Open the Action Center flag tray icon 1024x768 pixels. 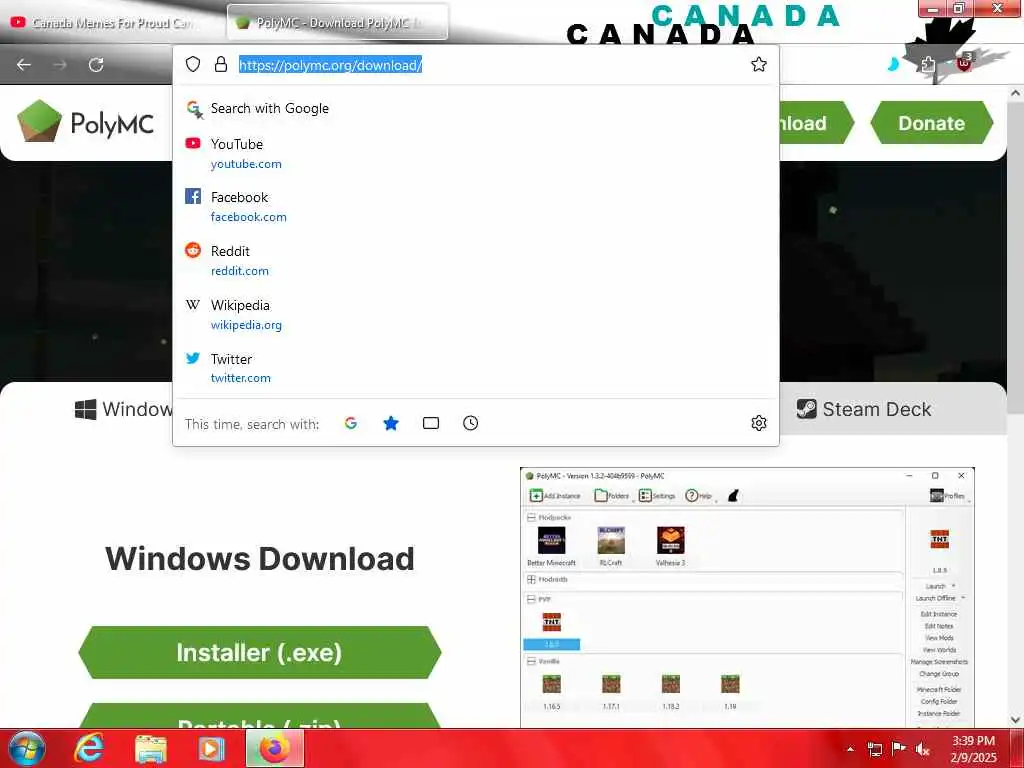pos(899,749)
